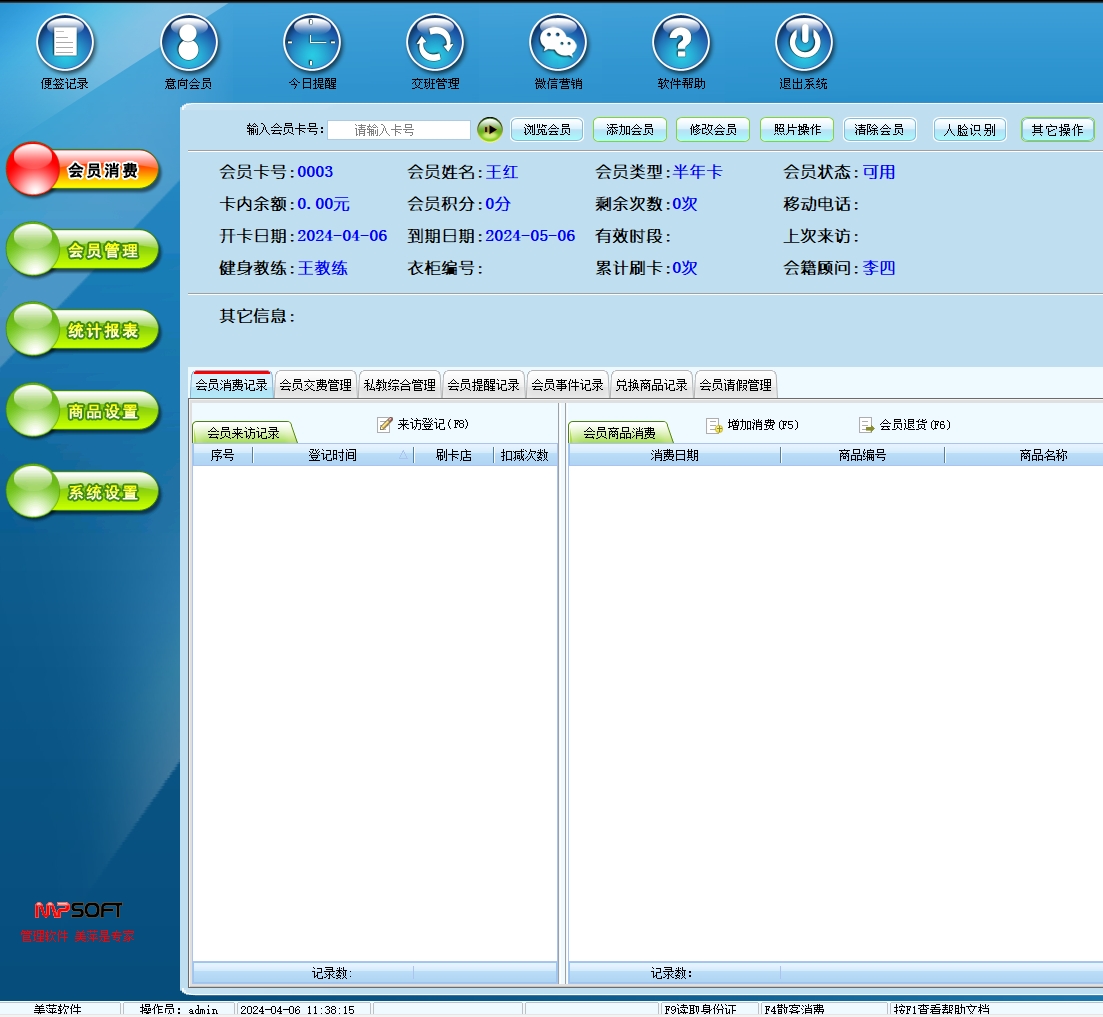Viewport: 1103px width, 1017px height.
Task: Focus the 输入会员卡号 card number field
Action: click(x=398, y=130)
